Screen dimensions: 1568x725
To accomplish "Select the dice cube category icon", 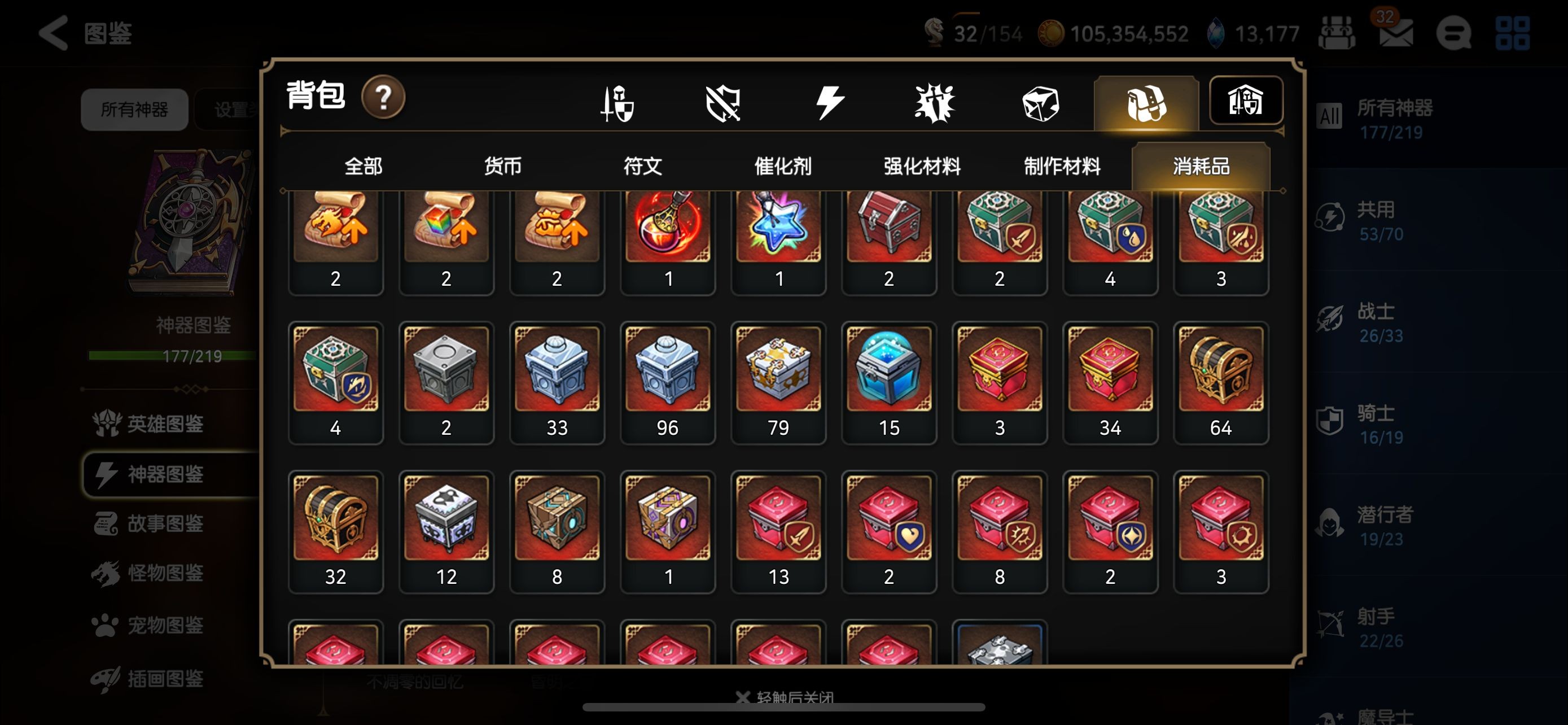I will (x=1040, y=103).
